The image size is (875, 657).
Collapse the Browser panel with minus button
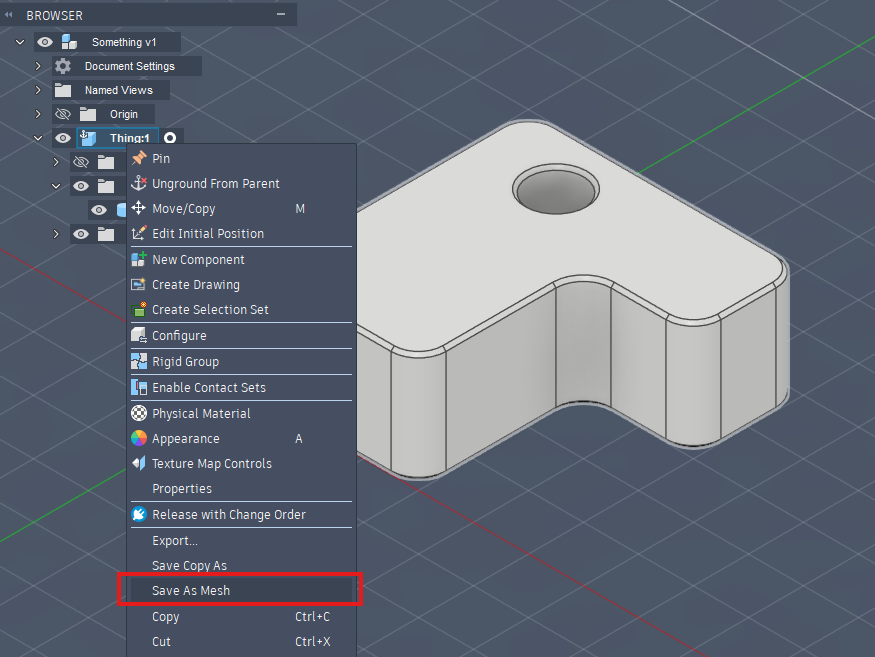[x=281, y=15]
